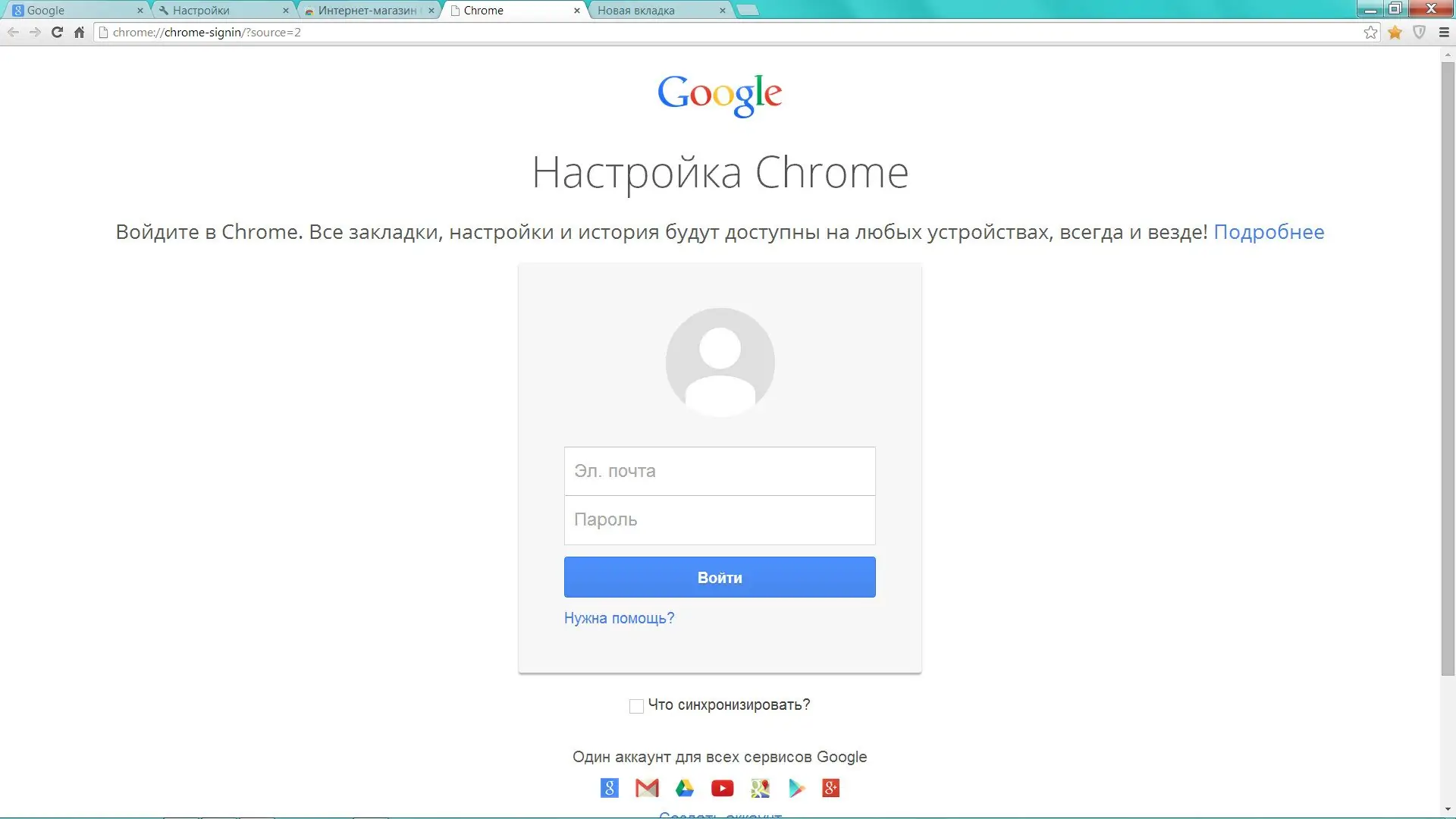The image size is (1456, 819).
Task: Click the orange star extension icon
Action: [x=1395, y=32]
